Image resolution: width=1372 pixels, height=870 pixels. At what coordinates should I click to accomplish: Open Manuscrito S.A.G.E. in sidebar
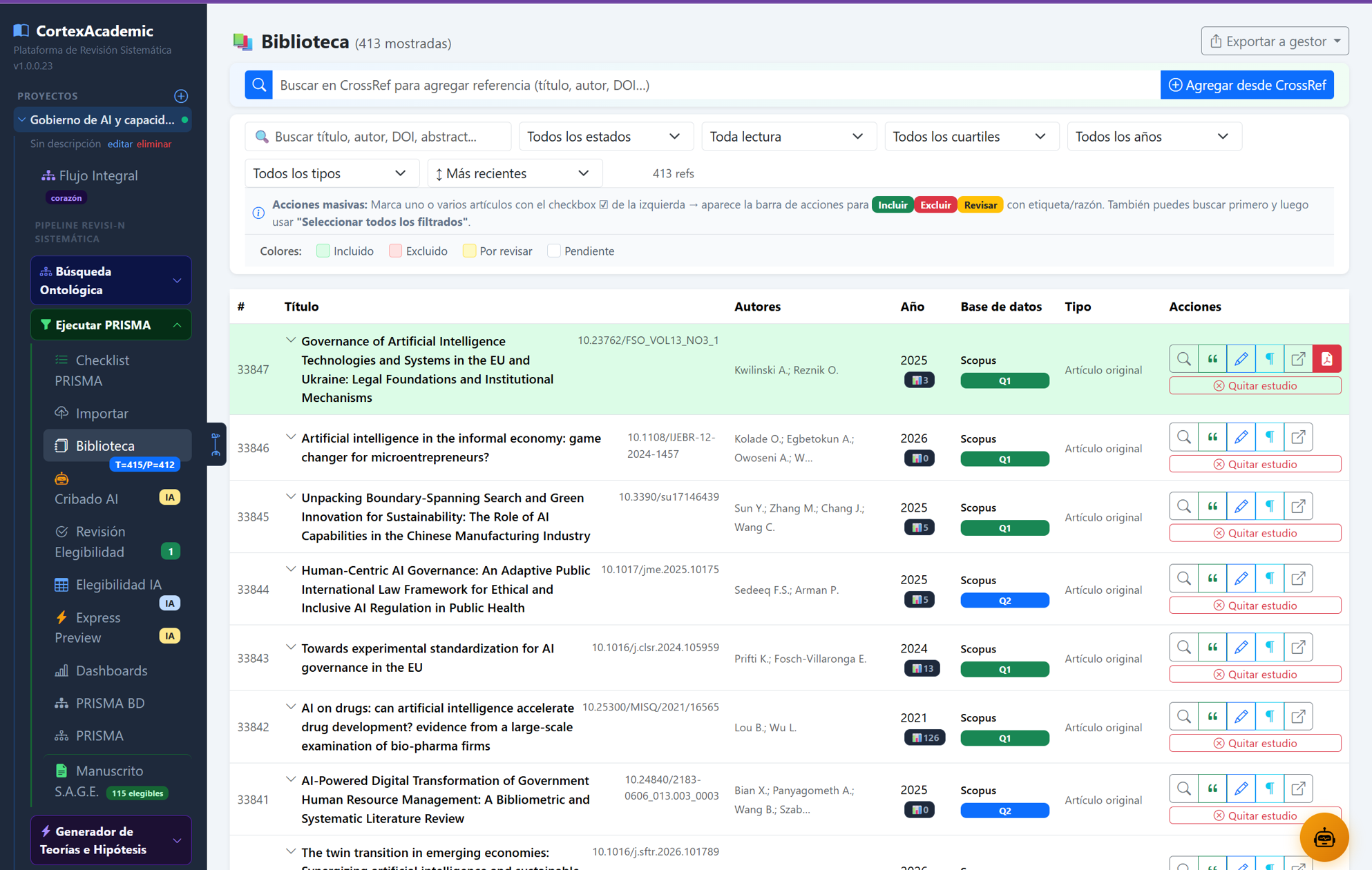(117, 781)
